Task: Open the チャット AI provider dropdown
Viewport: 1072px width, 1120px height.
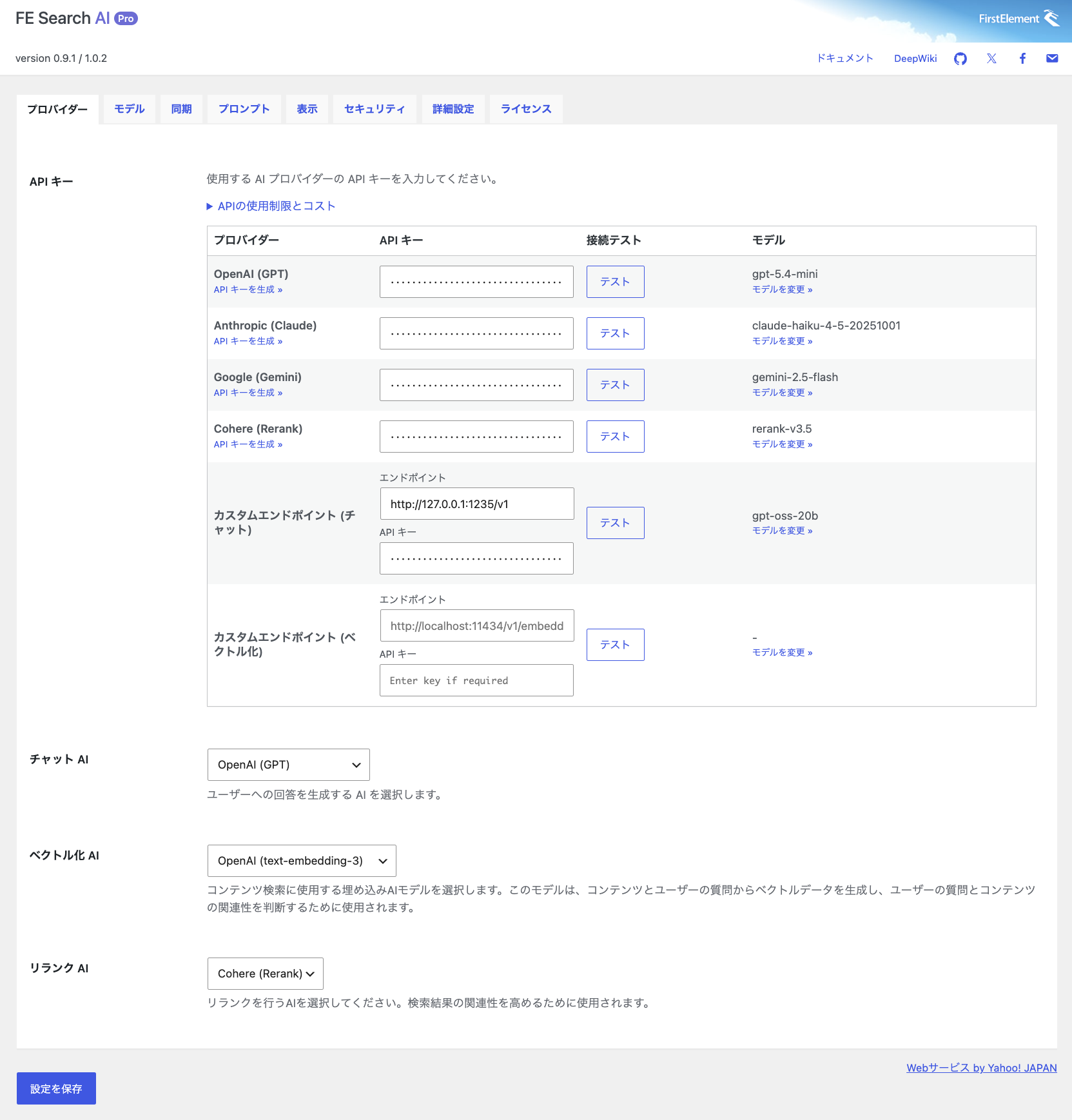Action: tap(288, 765)
